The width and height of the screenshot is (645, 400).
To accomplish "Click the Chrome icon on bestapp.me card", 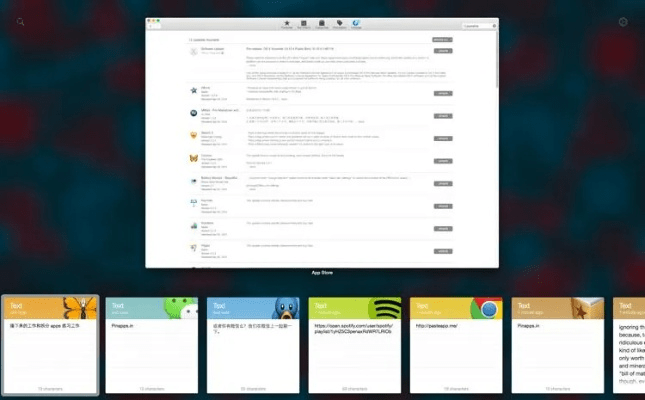I will tap(488, 309).
